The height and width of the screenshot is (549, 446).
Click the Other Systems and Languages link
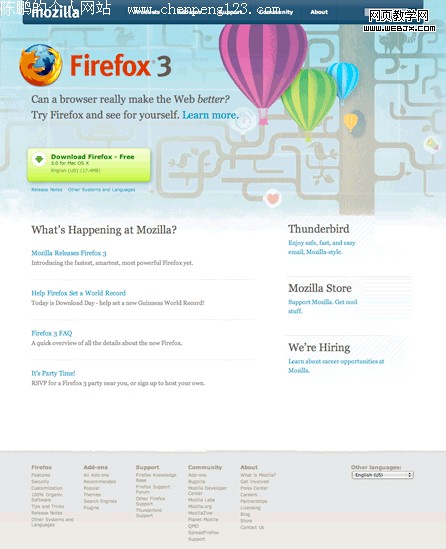point(102,189)
